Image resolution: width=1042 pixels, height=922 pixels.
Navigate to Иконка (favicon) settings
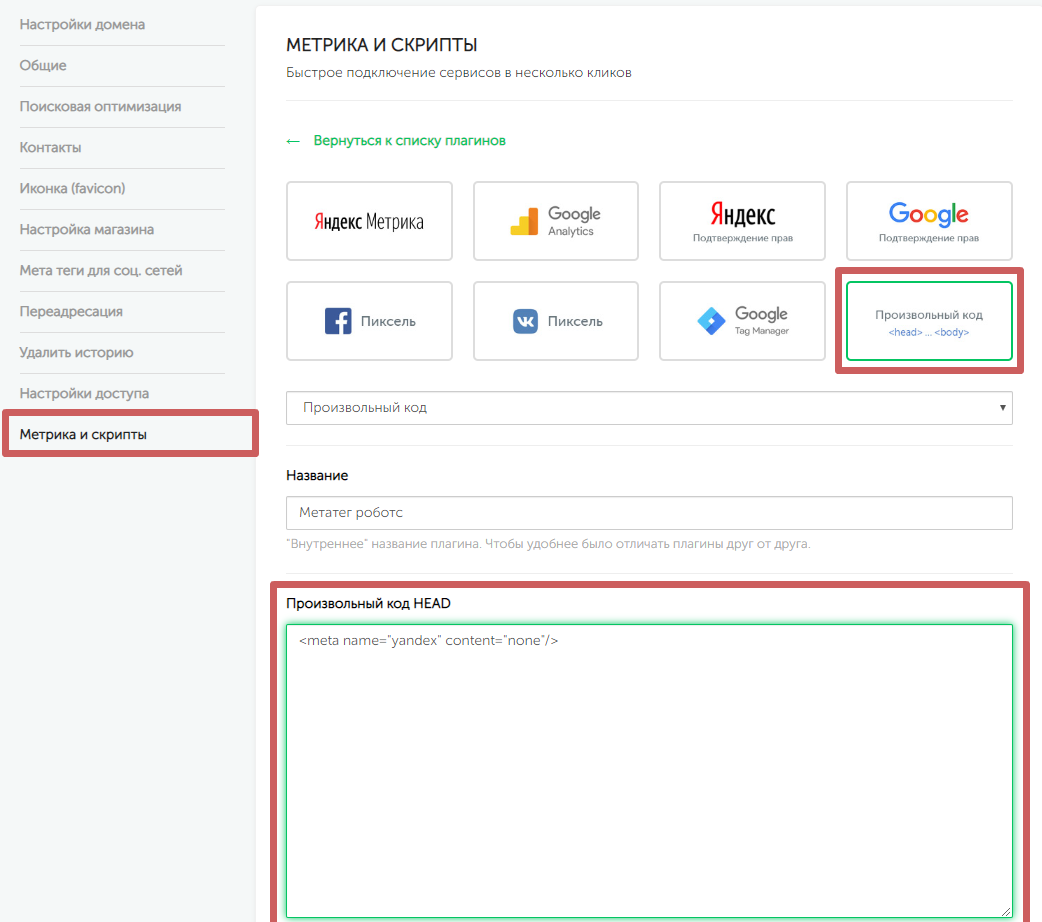click(x=72, y=188)
